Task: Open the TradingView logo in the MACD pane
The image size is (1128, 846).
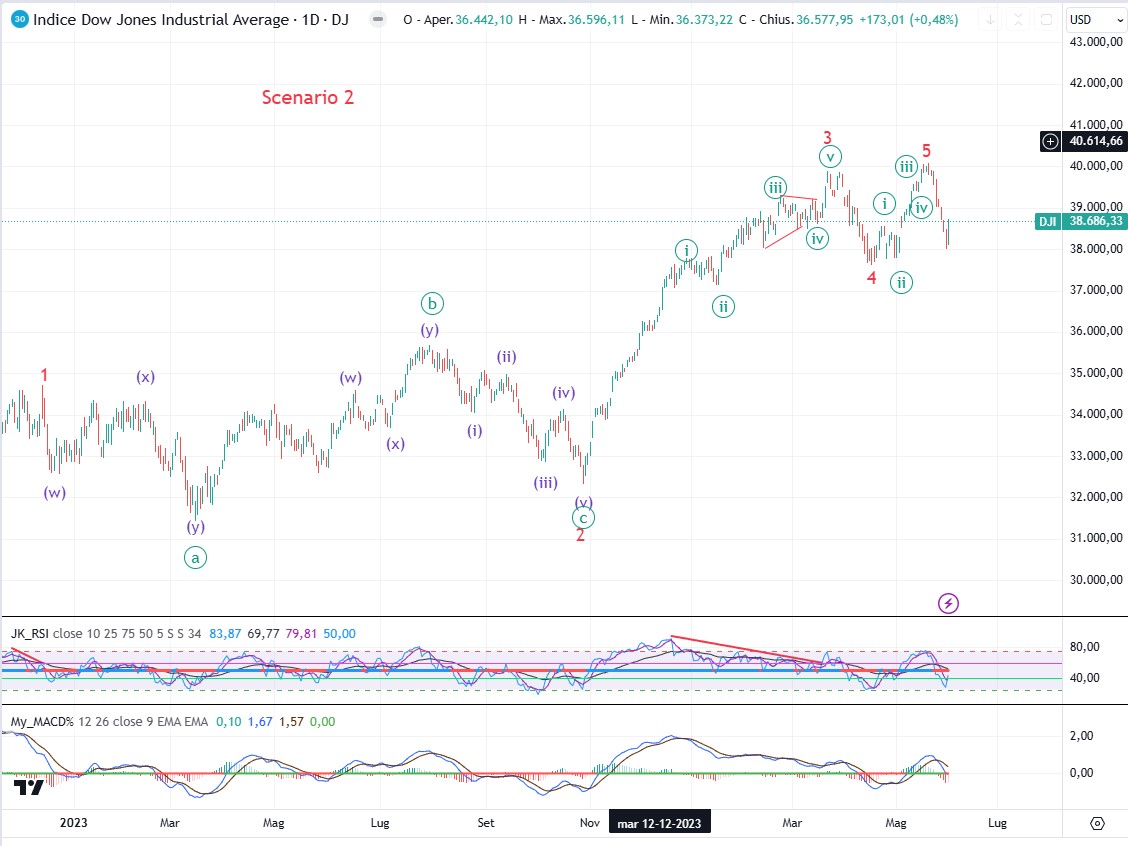Action: pos(29,787)
